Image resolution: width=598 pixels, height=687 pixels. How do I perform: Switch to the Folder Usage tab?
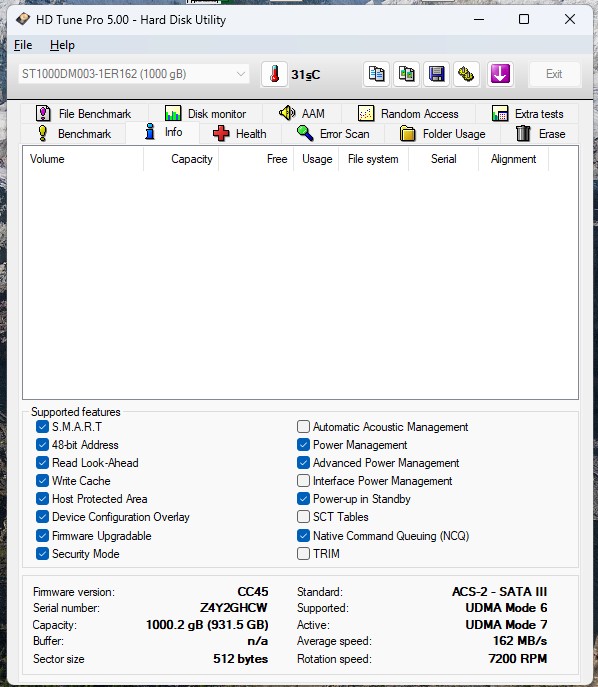443,134
